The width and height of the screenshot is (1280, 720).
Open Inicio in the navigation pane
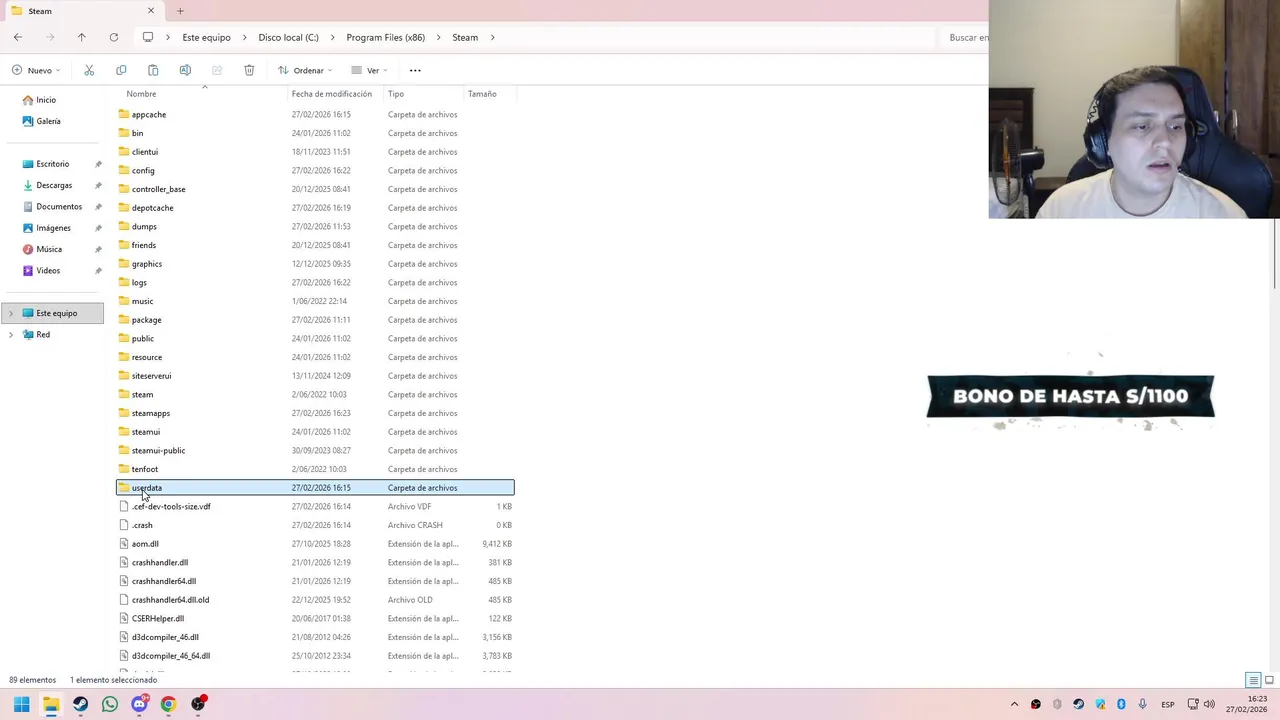(46, 100)
